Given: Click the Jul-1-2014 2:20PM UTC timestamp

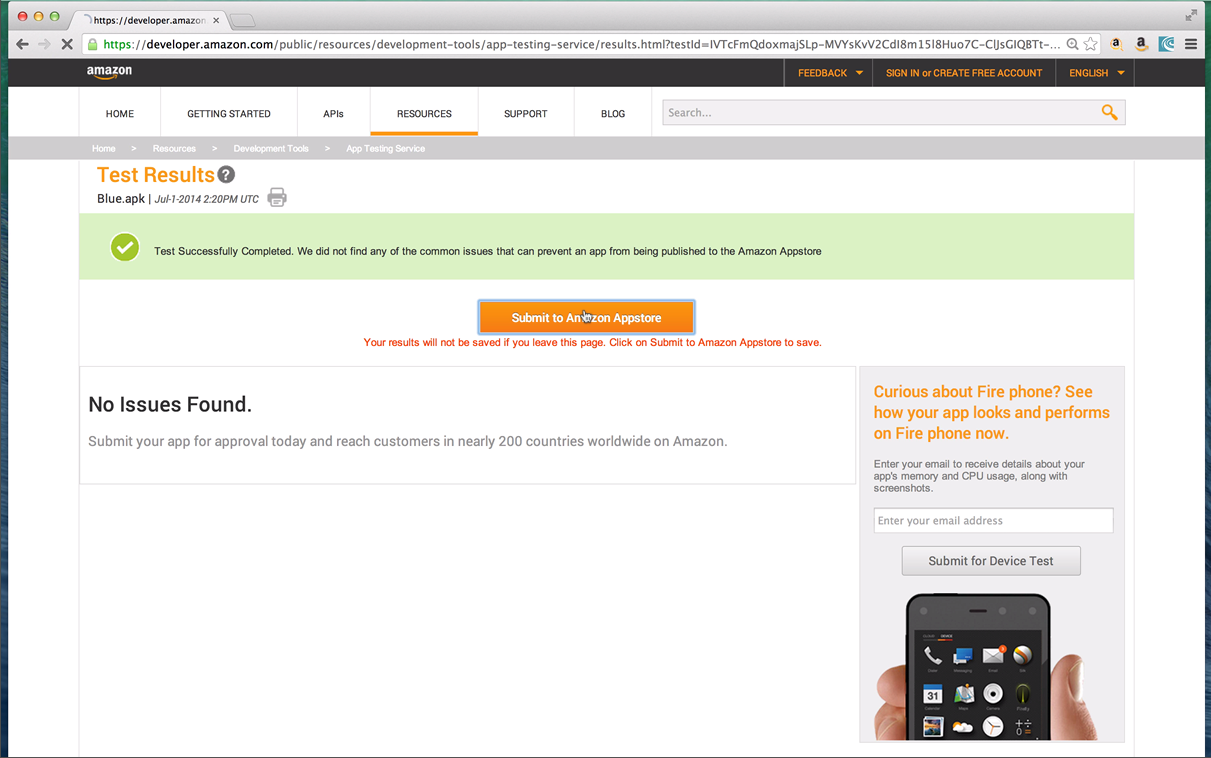Looking at the screenshot, I should tap(206, 199).
